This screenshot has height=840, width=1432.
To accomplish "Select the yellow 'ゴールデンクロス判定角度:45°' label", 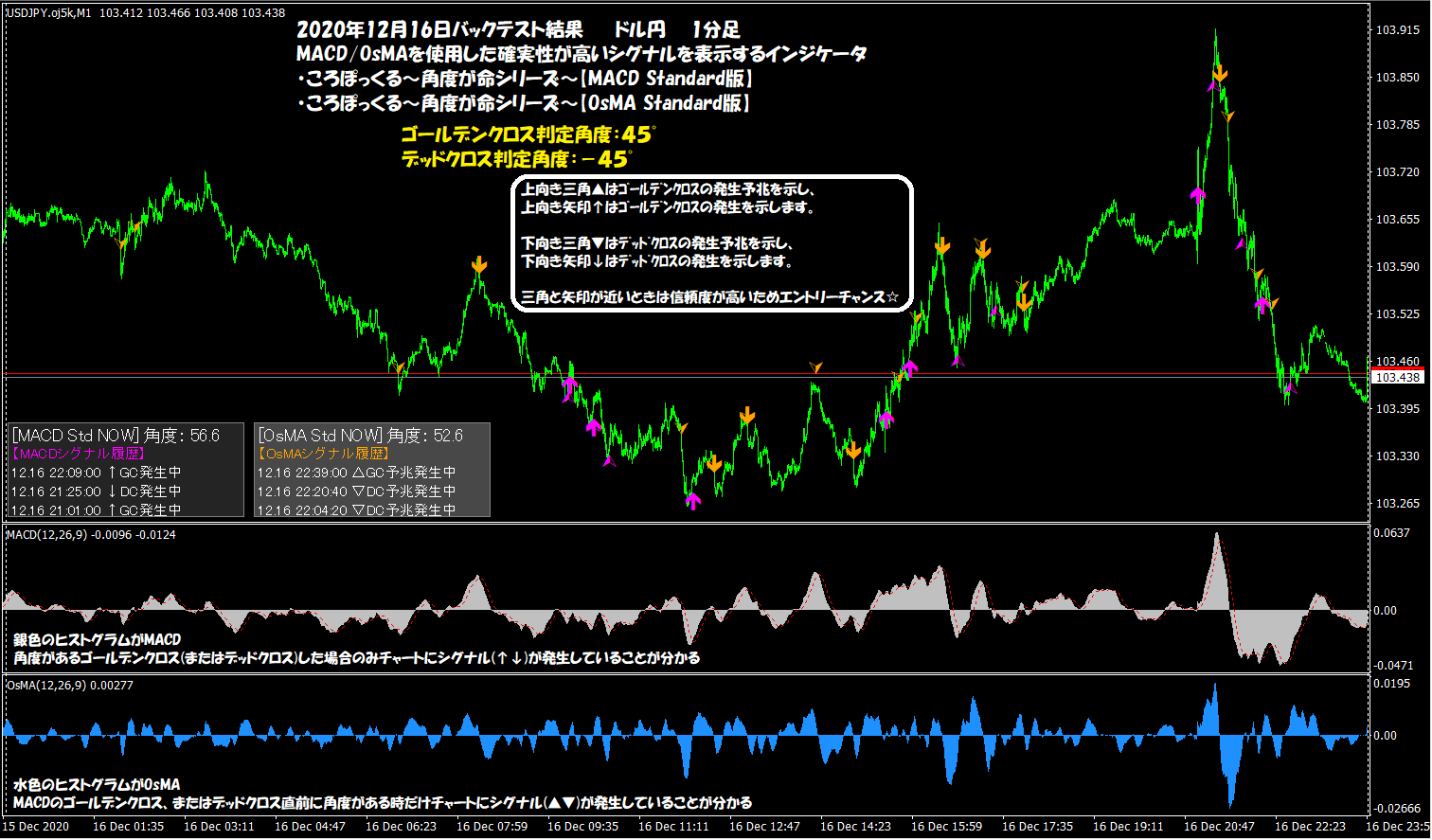I will point(528,134).
